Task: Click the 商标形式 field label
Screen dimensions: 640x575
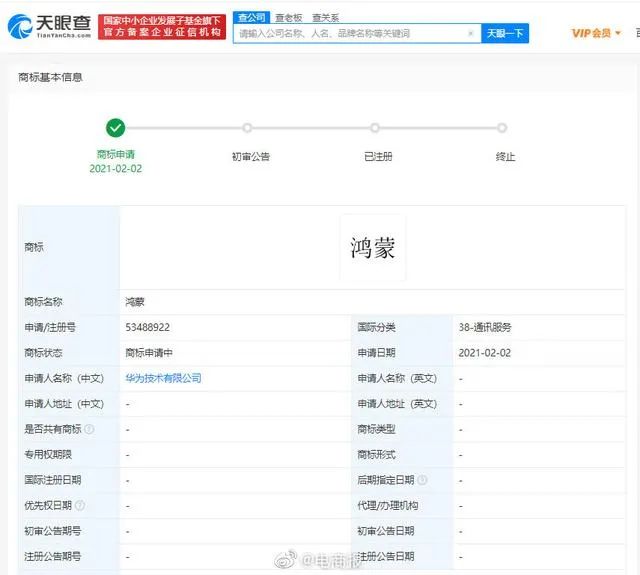Action: pos(376,454)
